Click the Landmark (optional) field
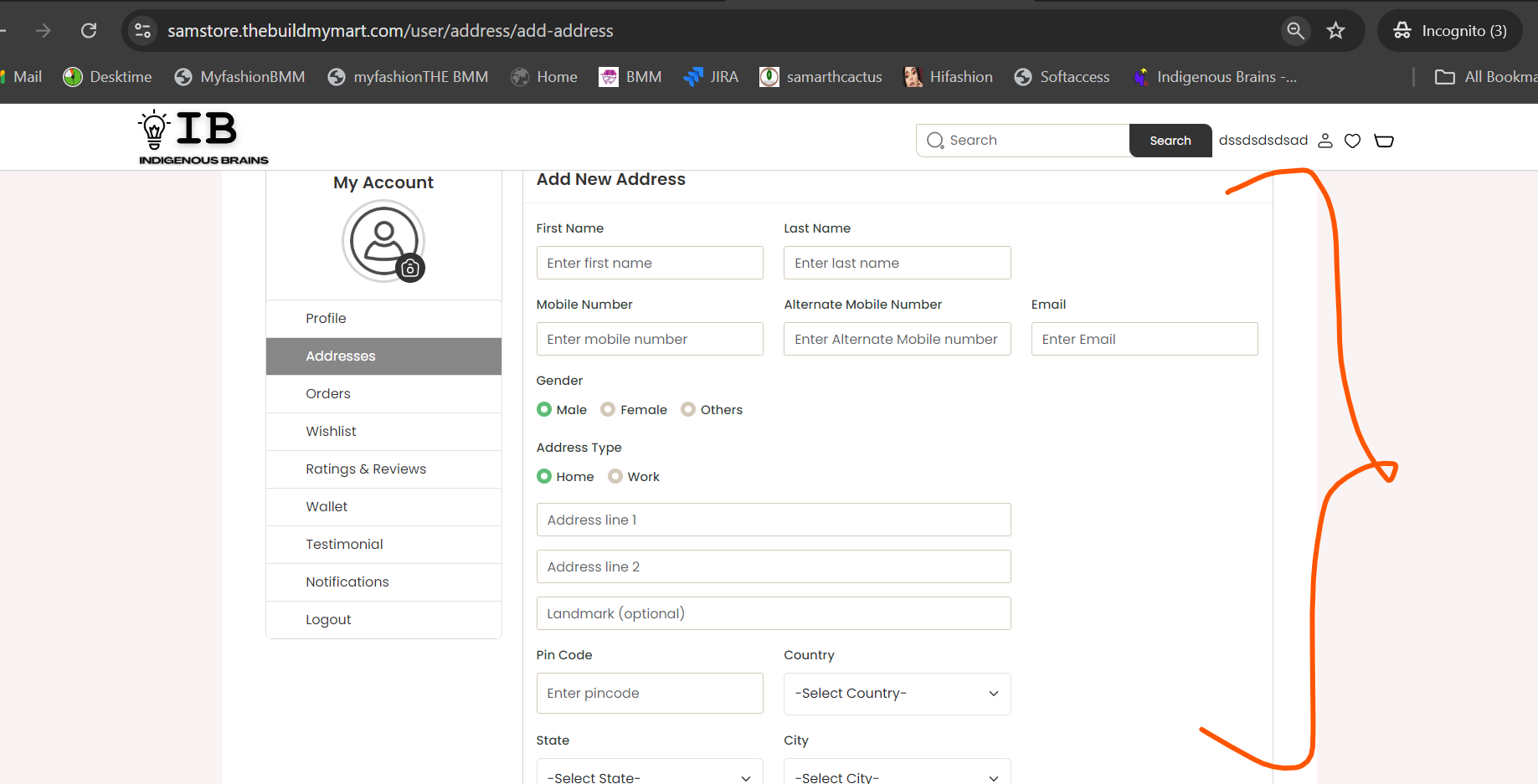The image size is (1538, 784). [774, 613]
